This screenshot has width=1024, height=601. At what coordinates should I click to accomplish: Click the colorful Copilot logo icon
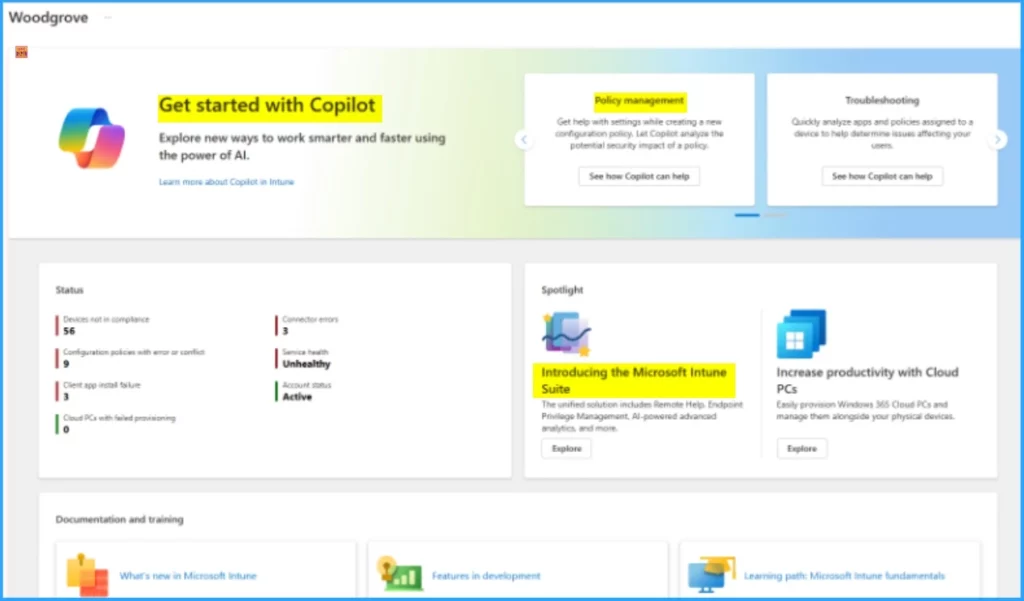91,138
